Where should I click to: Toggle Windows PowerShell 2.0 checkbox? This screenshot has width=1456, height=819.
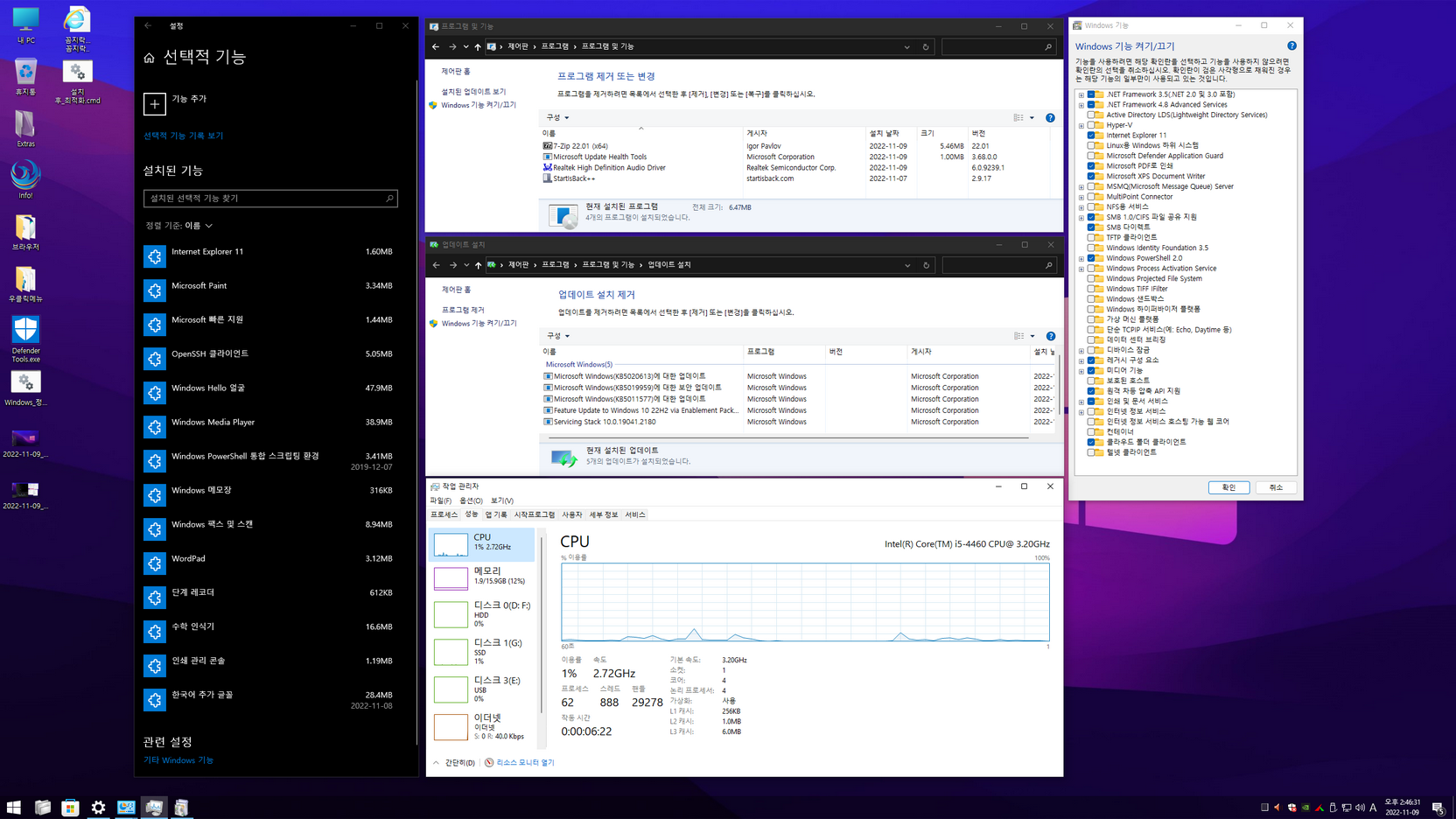pos(1091,258)
